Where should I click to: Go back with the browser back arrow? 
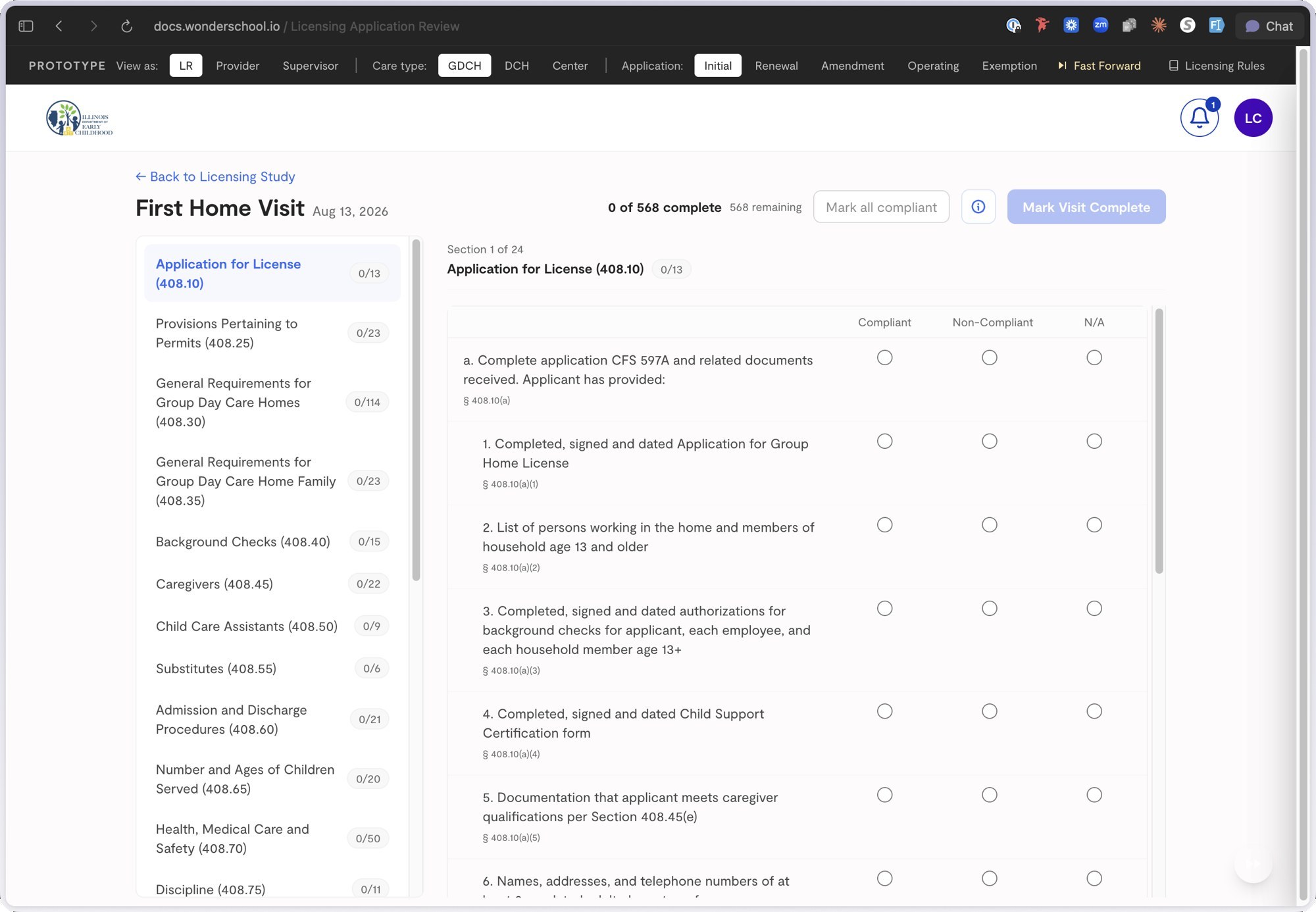(x=59, y=26)
